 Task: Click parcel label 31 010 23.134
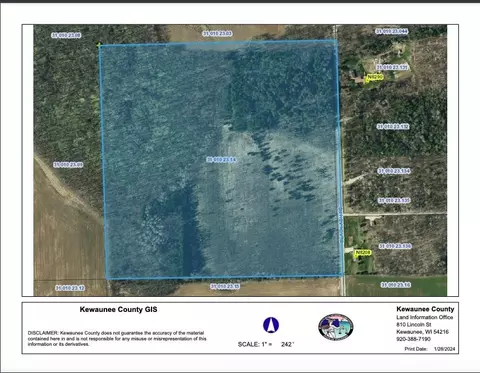click(x=394, y=171)
